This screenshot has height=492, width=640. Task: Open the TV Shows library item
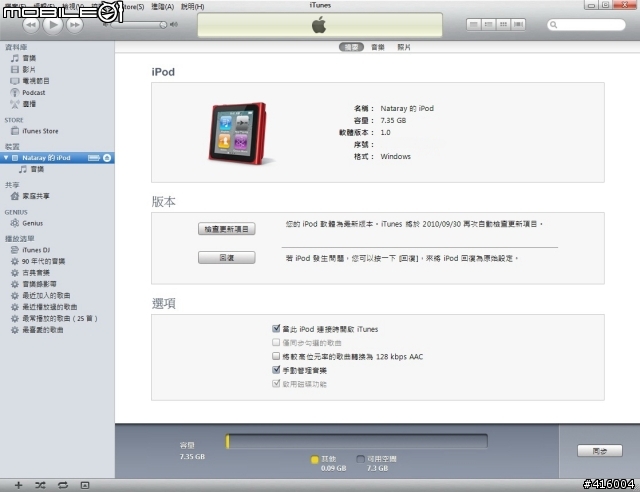(x=35, y=81)
